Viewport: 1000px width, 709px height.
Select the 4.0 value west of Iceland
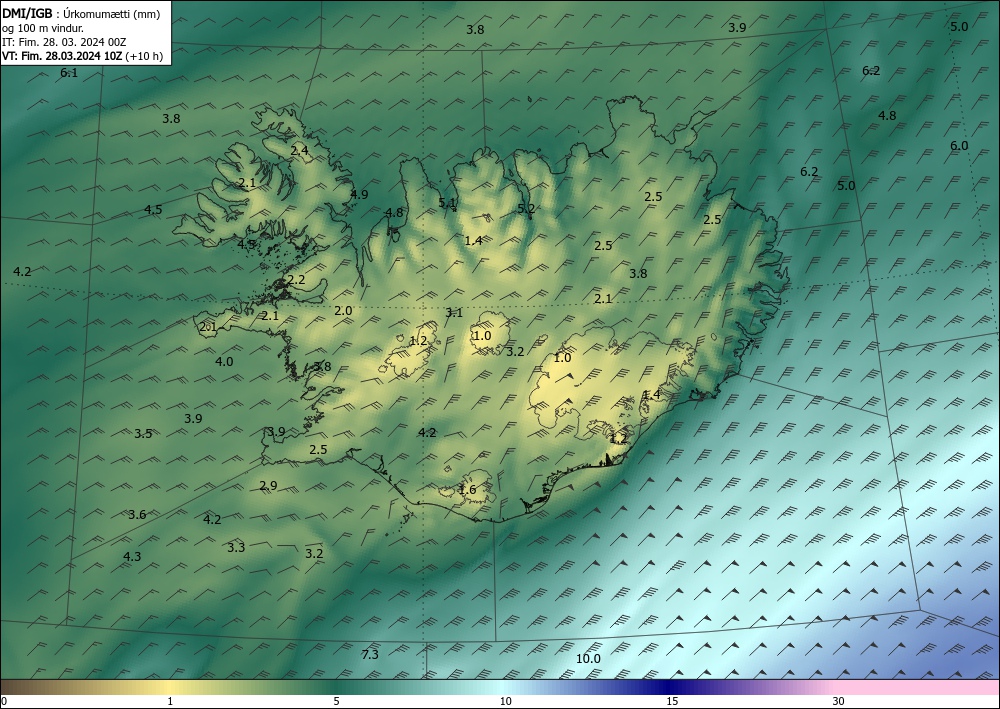point(224,362)
